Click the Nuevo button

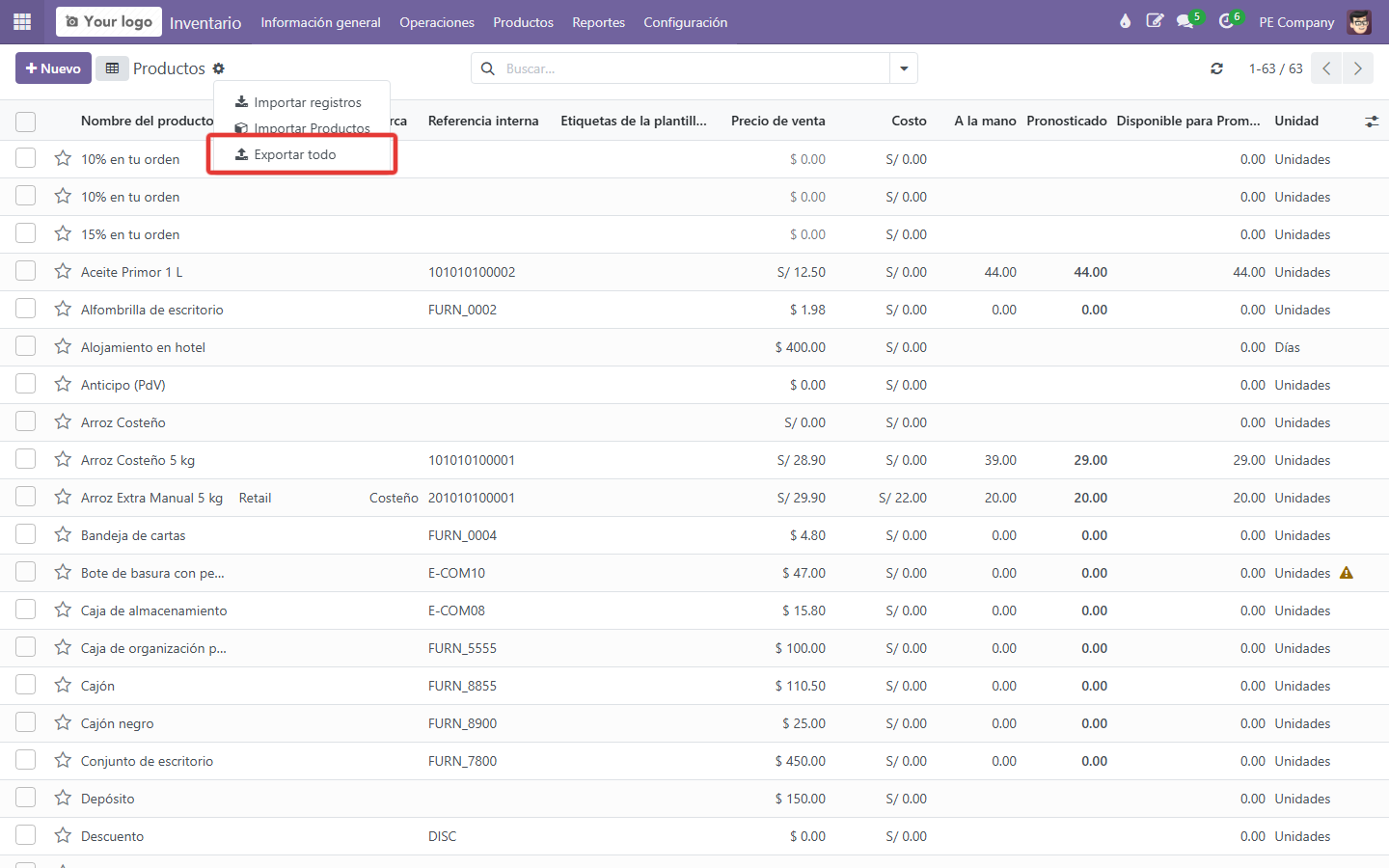click(x=53, y=68)
